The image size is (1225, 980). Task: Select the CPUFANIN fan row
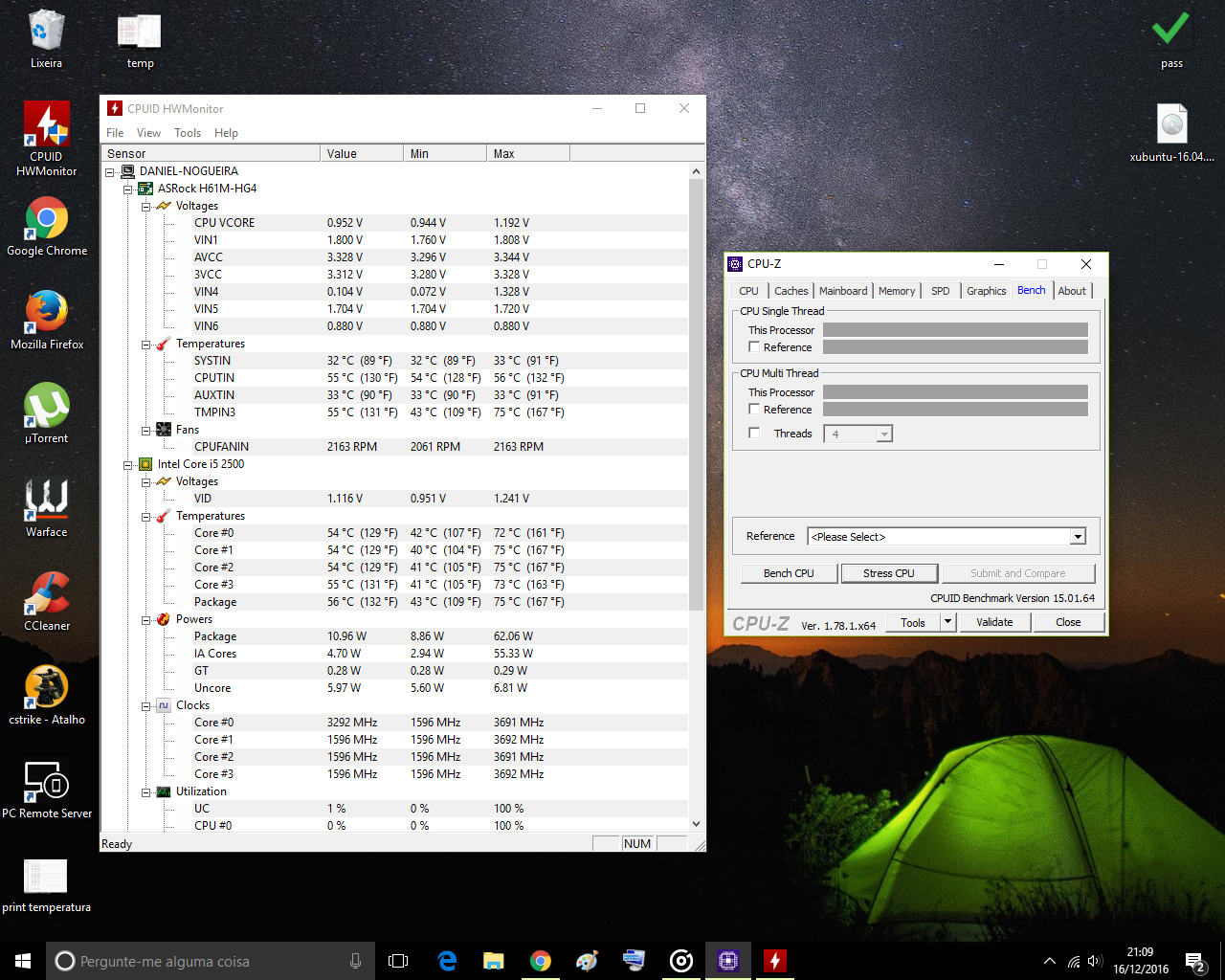click(x=394, y=447)
